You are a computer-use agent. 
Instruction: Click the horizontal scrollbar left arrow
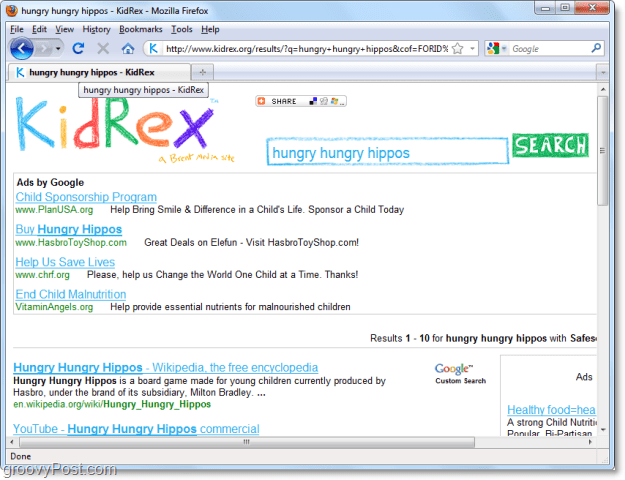click(x=12, y=442)
